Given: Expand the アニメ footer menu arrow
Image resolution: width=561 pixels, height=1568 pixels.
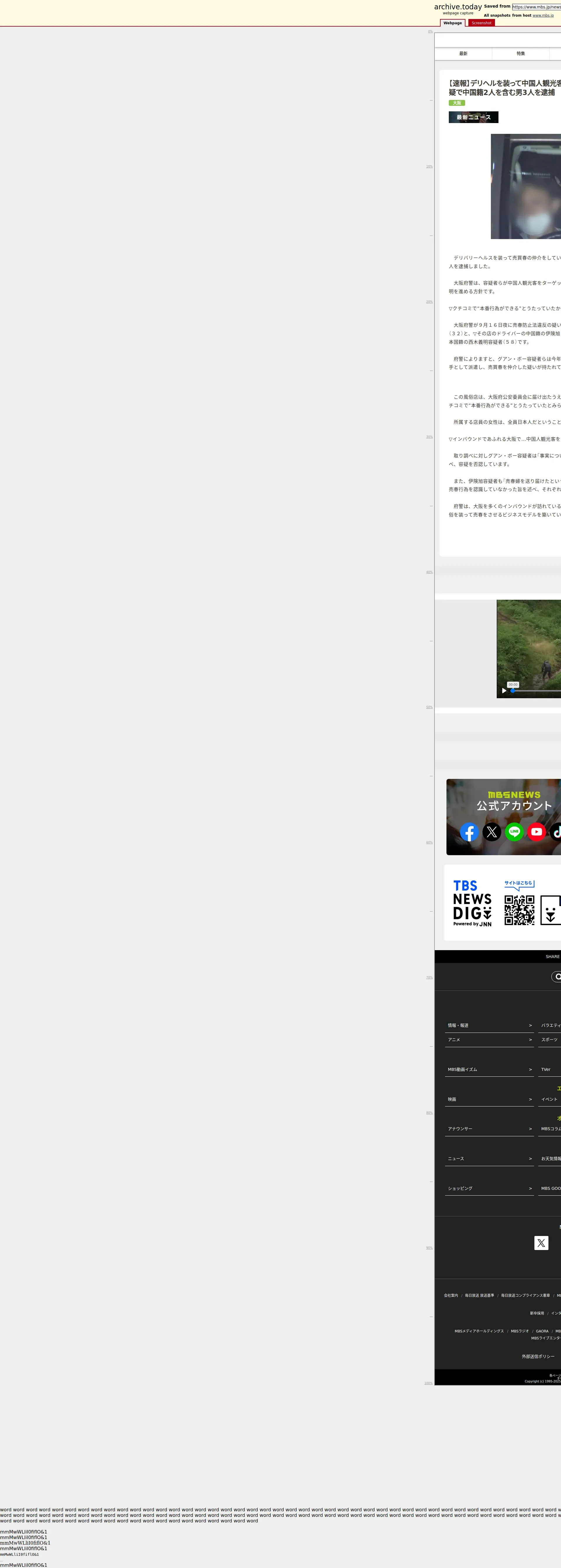Looking at the screenshot, I should point(530,1040).
